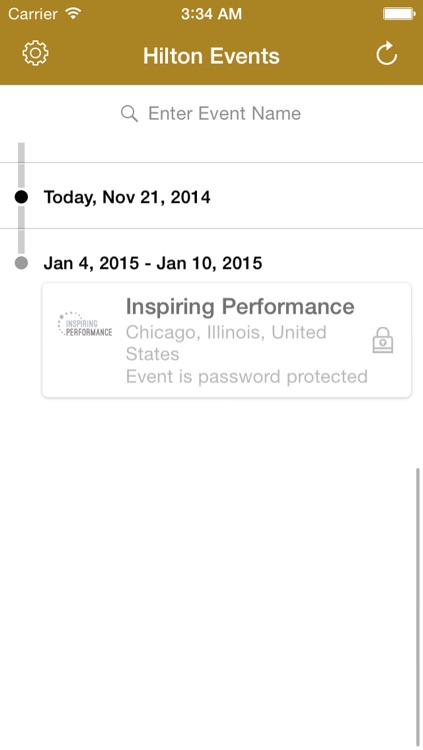
Task: Tap Today, Nov 21, 2014 header
Action: pyautogui.click(x=127, y=197)
